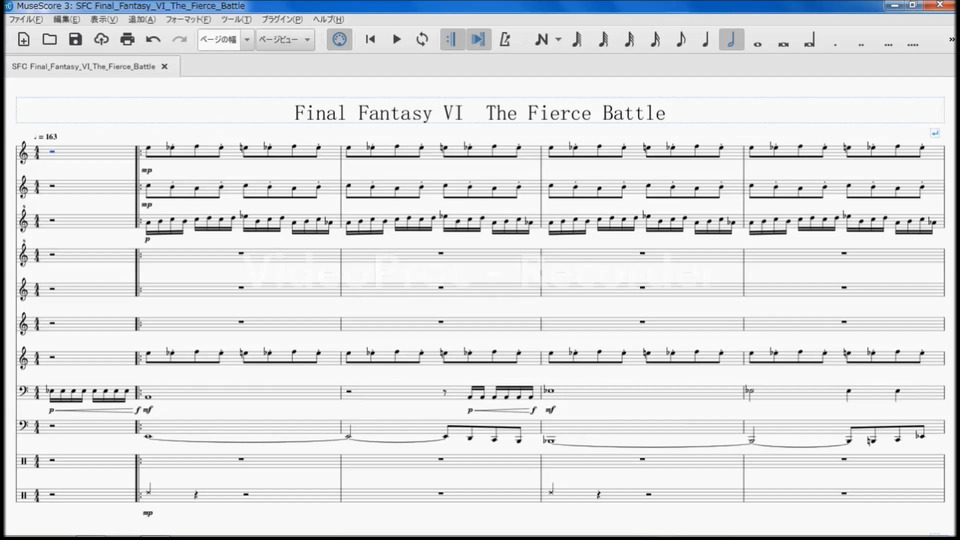Click the line break symbol at system end
This screenshot has width=960, height=540.
click(x=935, y=133)
